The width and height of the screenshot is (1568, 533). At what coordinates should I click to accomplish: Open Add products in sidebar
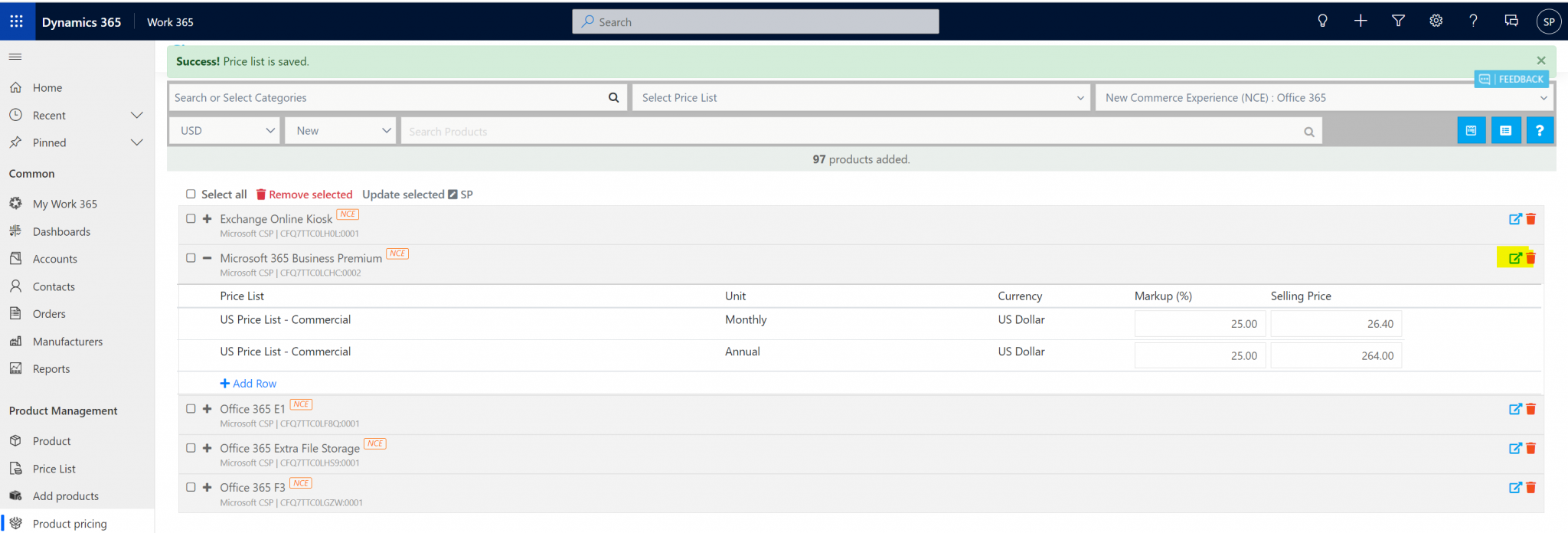tap(66, 496)
